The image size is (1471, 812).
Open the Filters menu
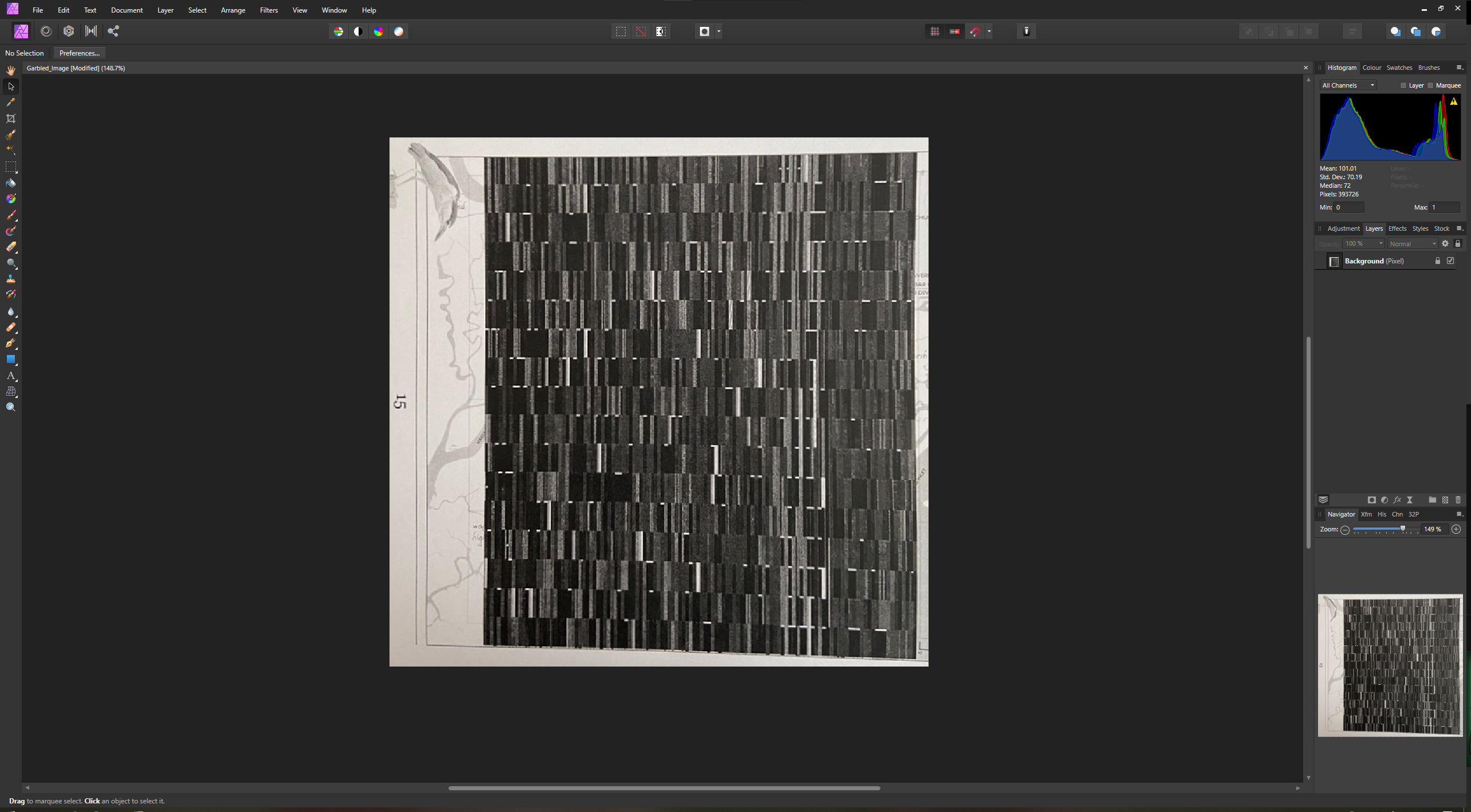point(267,10)
